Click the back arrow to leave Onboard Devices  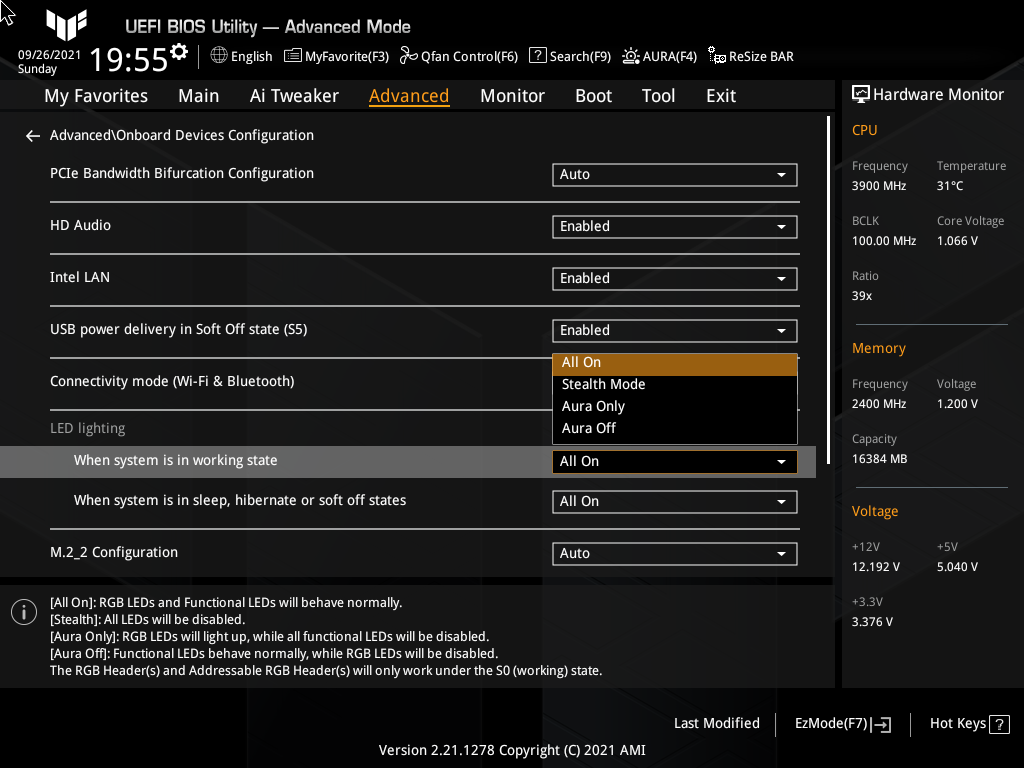pyautogui.click(x=32, y=135)
